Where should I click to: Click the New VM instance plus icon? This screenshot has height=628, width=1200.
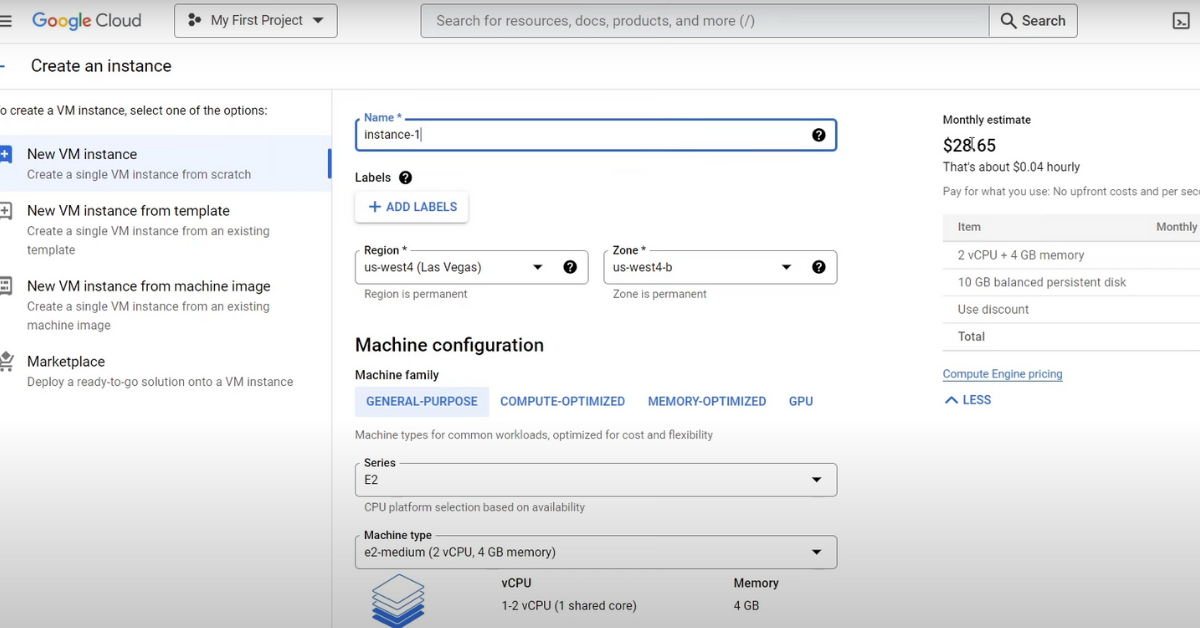tap(5, 154)
